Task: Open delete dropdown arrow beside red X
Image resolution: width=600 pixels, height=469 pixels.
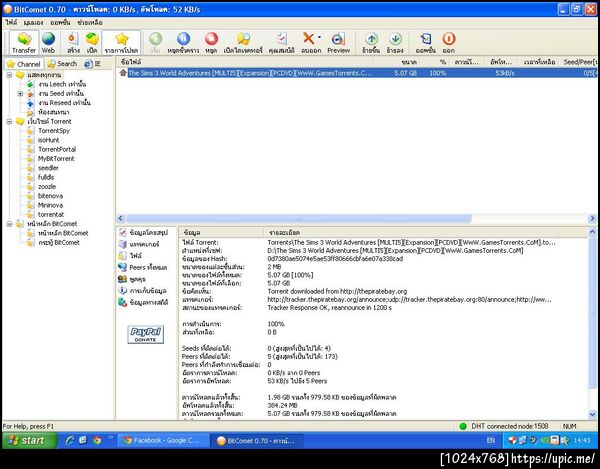Action: [x=320, y=37]
